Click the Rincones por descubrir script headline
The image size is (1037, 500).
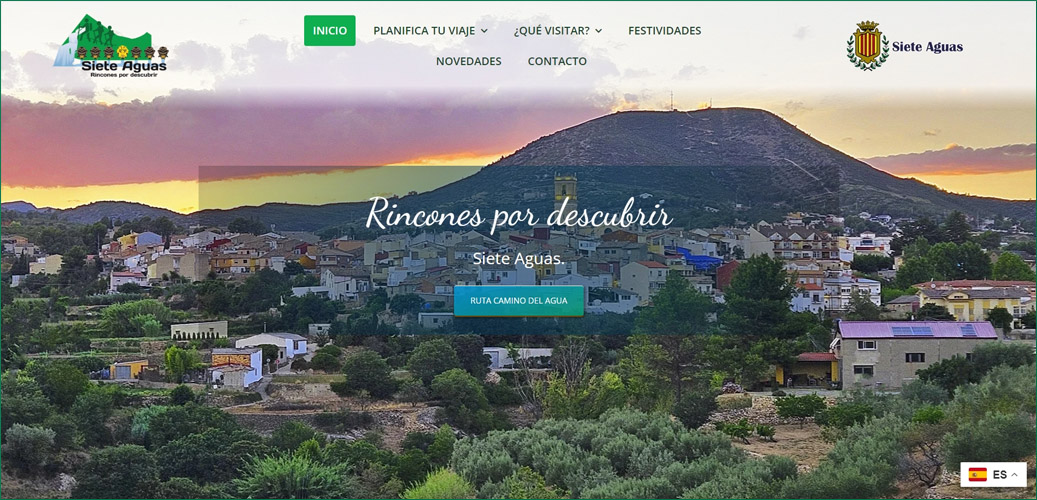(519, 214)
